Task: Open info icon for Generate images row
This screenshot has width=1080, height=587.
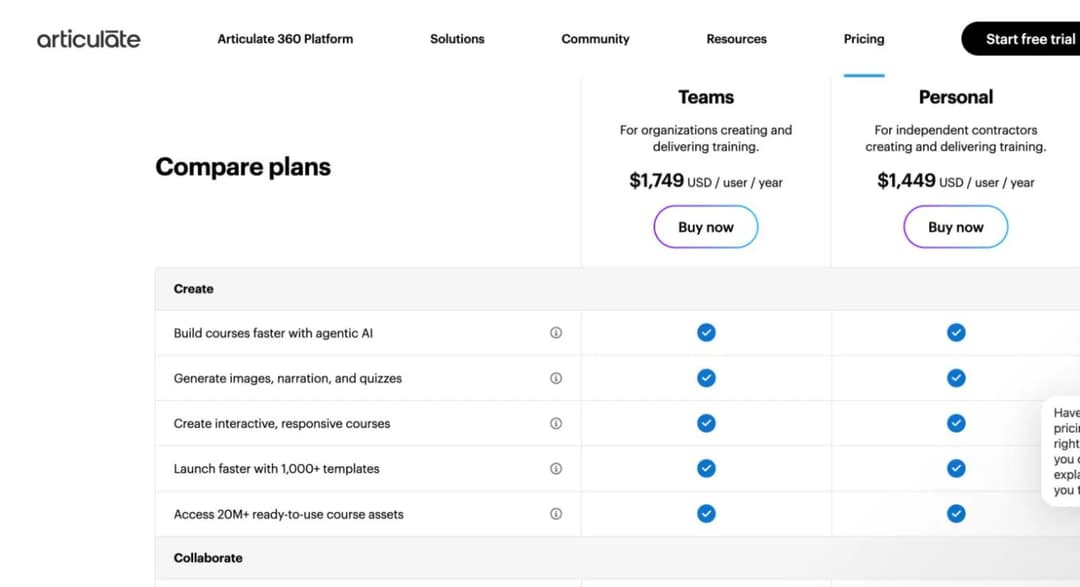Action: point(556,378)
